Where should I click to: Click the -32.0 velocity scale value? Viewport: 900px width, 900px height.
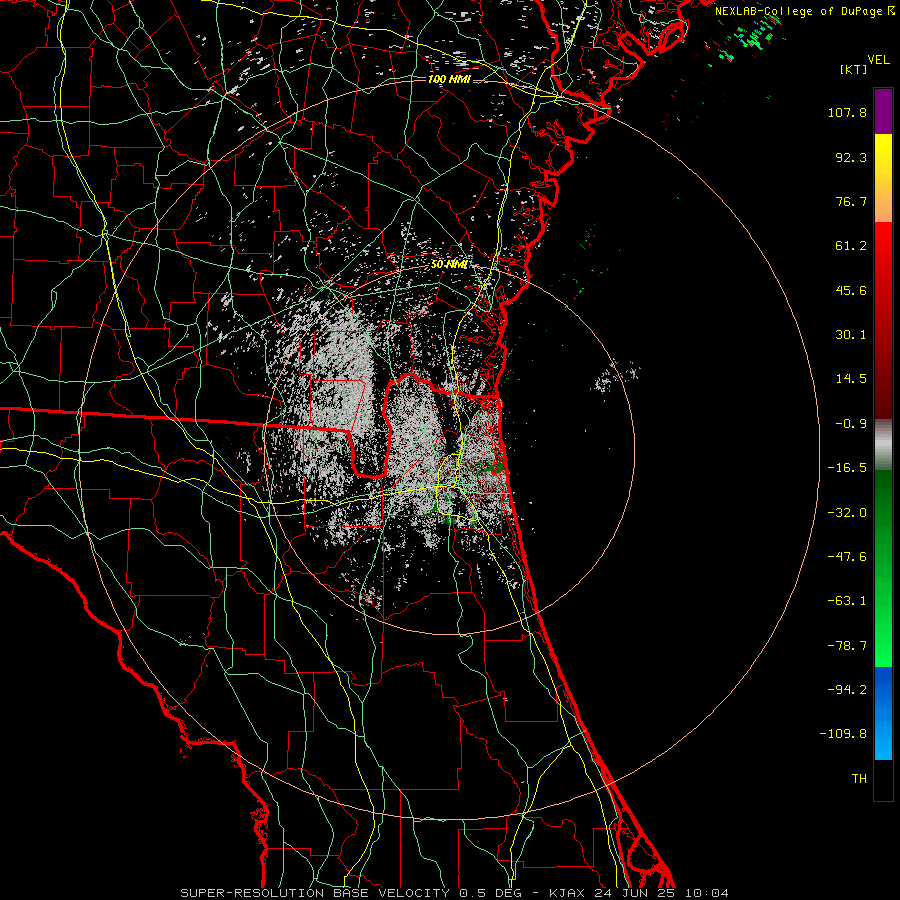click(x=847, y=513)
